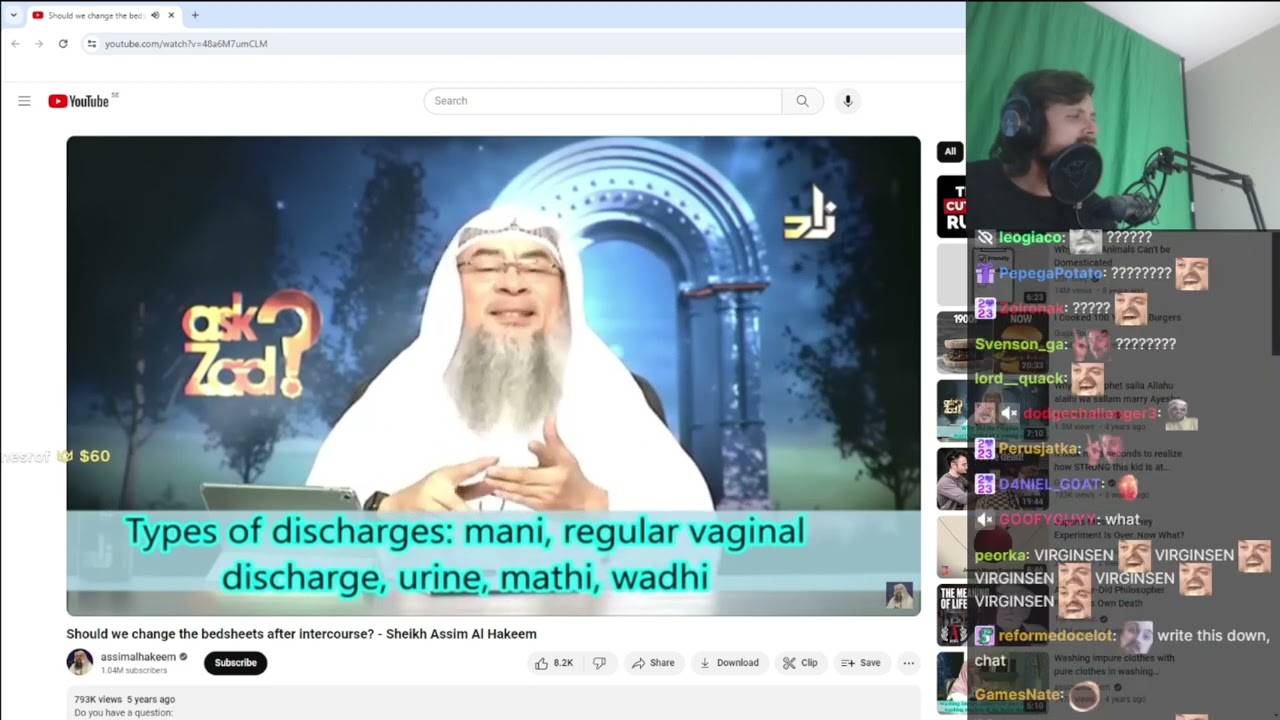Click the badge icon beside reformedocelot
Viewport: 1280px width, 720px height.
coord(985,636)
